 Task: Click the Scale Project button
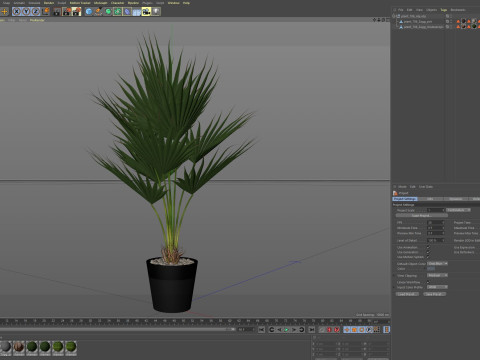422,216
